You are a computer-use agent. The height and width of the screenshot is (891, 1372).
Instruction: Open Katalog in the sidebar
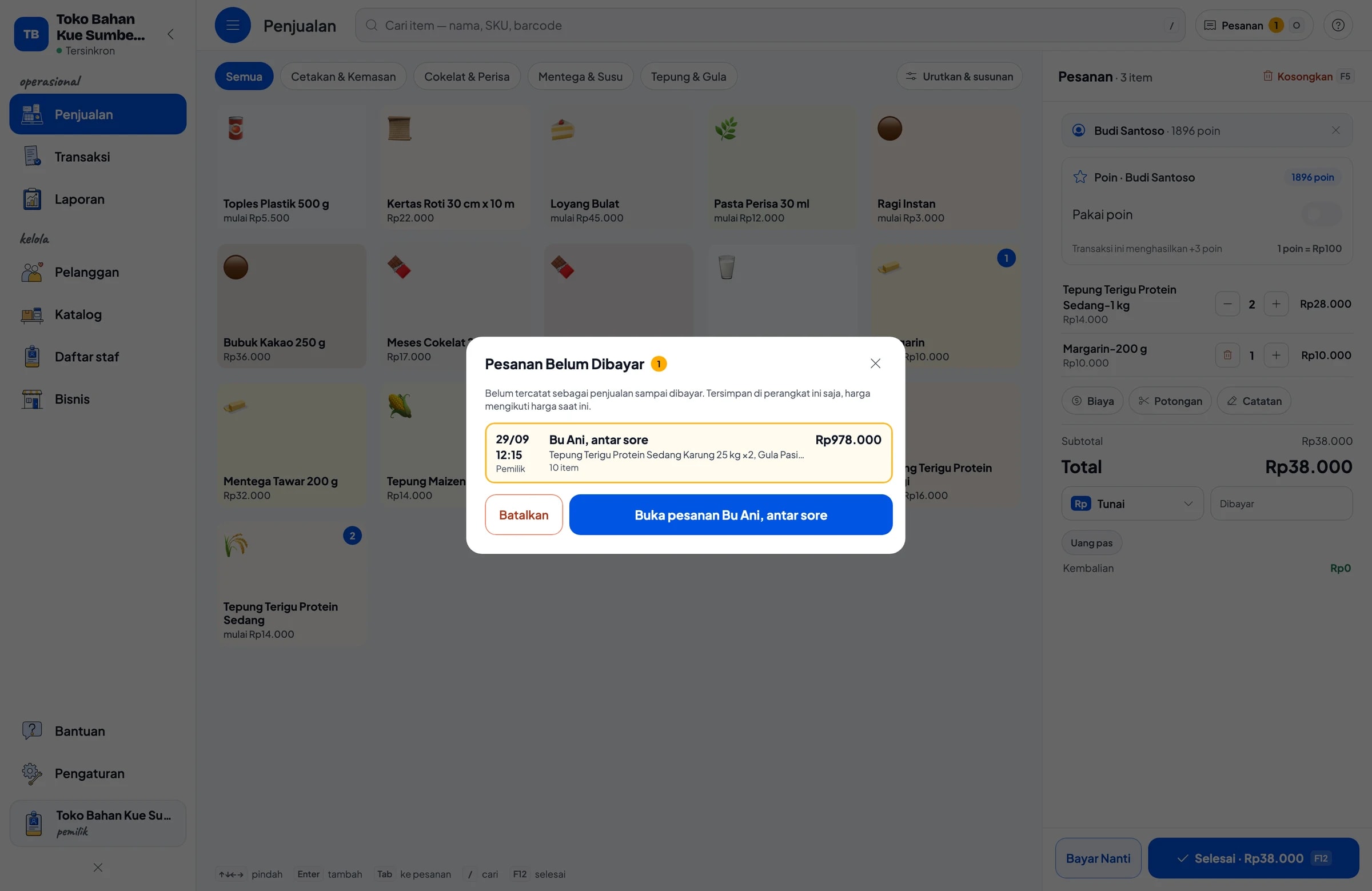coord(97,314)
